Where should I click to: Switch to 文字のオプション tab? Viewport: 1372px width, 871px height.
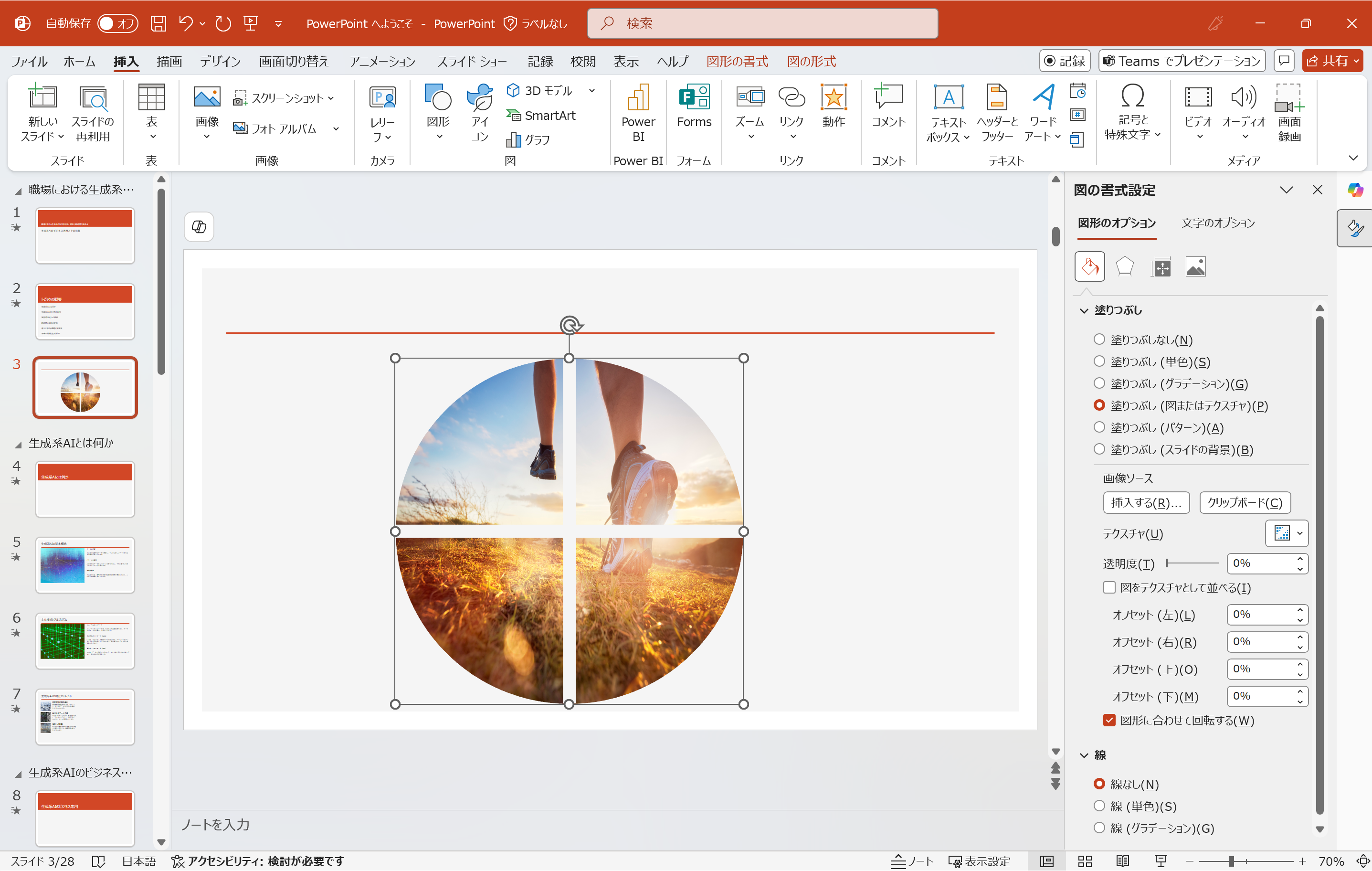click(x=1218, y=223)
